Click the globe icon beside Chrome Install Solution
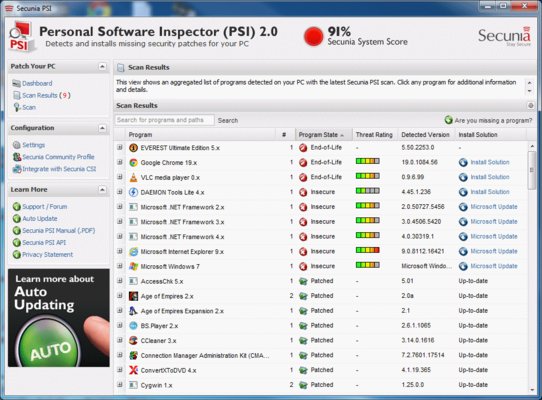 point(463,162)
